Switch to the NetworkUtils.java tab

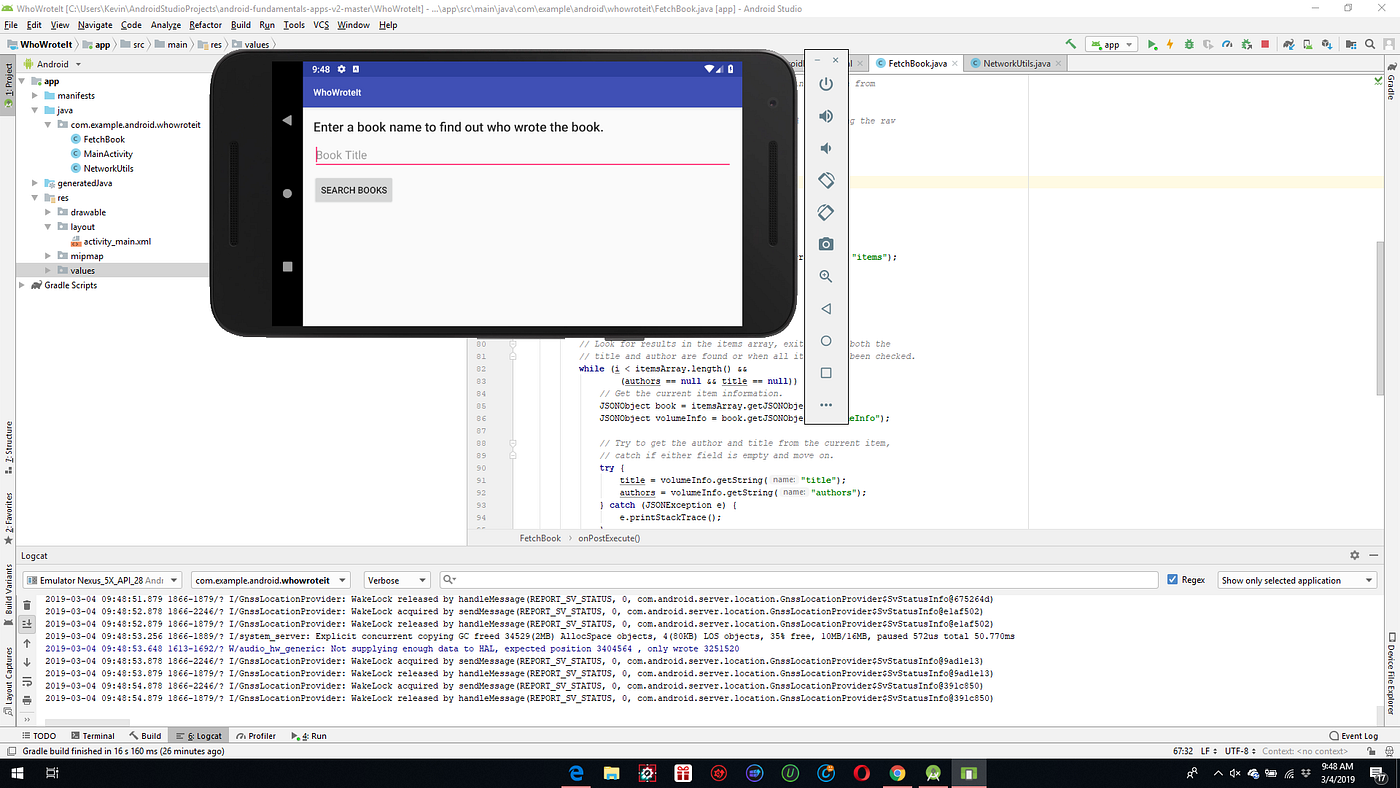1015,62
